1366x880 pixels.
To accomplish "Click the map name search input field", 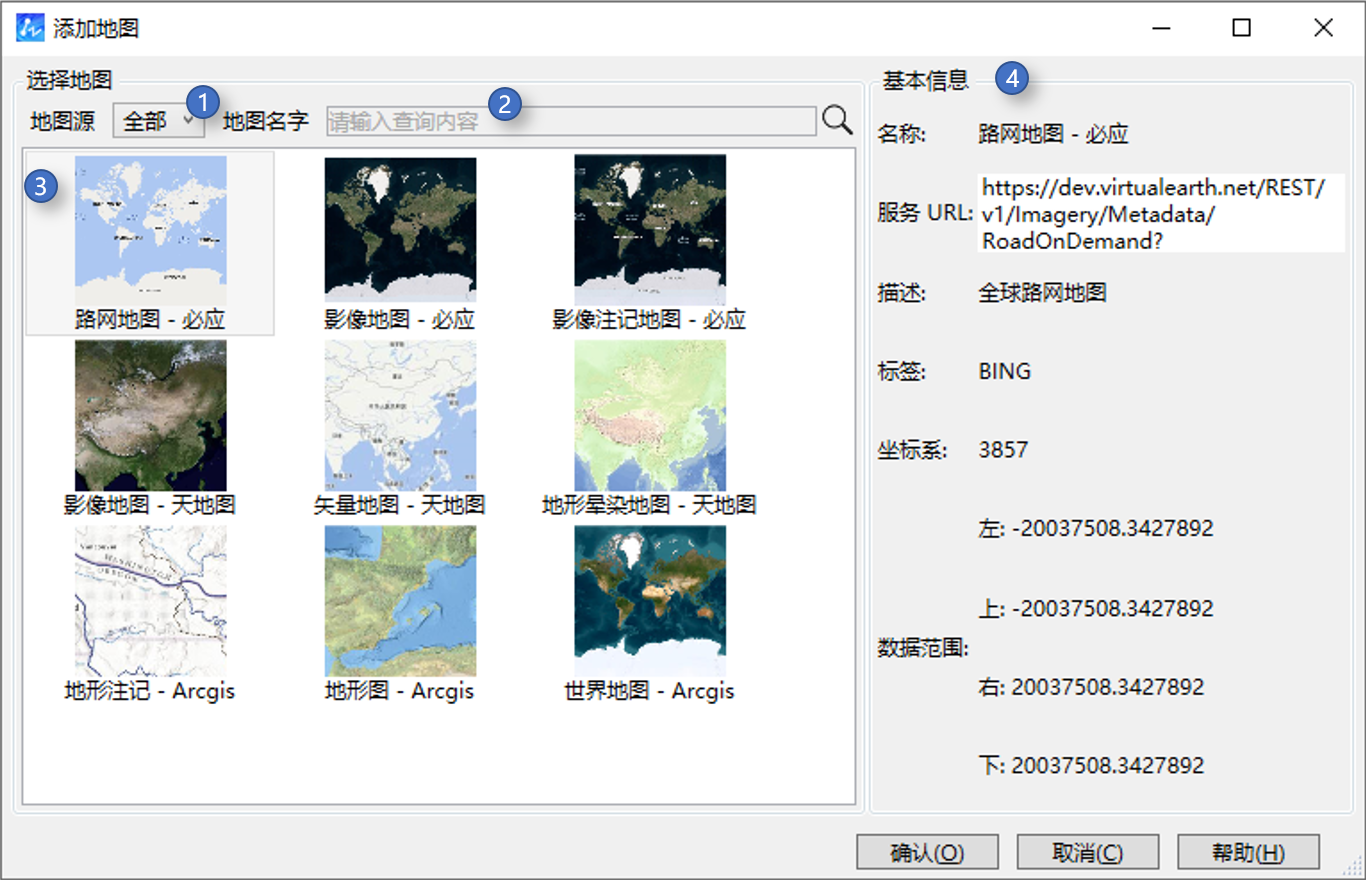I will tap(570, 120).
